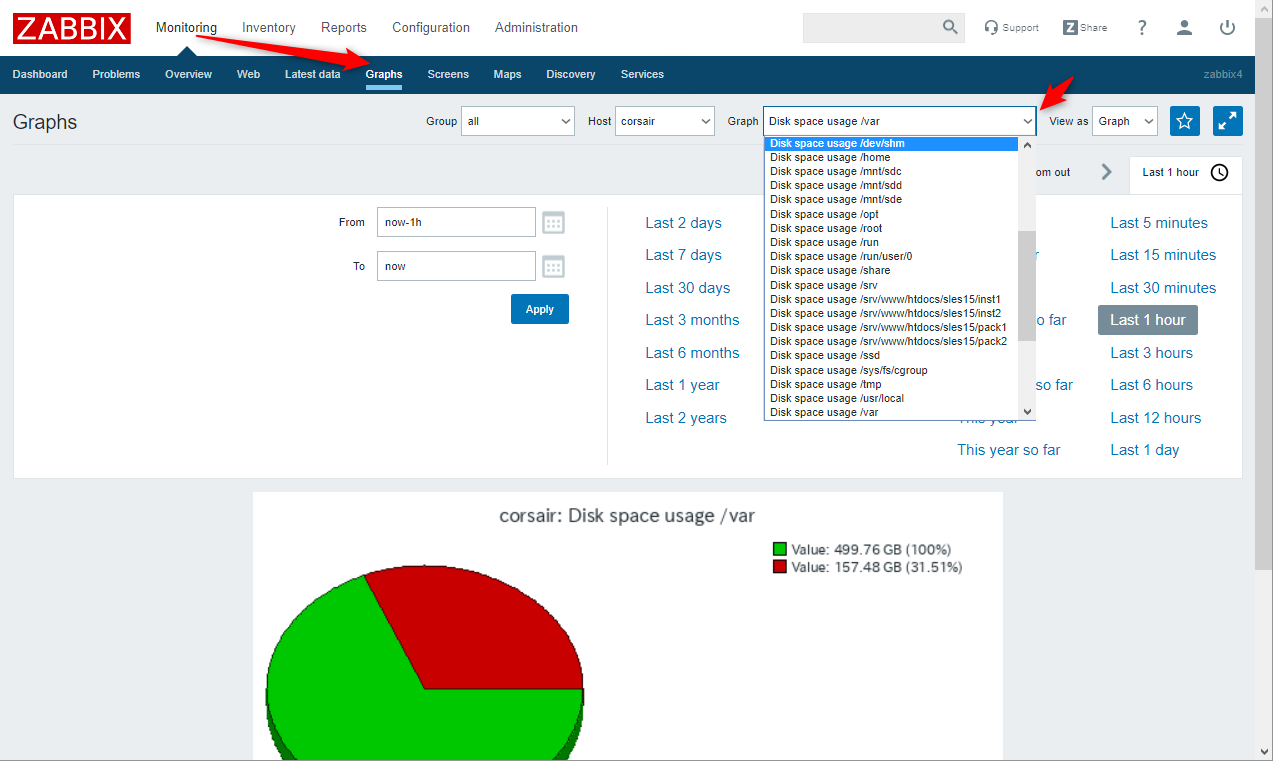Choose Disk space usage /opt option
Screen dimensions: 1273x761
pyautogui.click(x=891, y=214)
